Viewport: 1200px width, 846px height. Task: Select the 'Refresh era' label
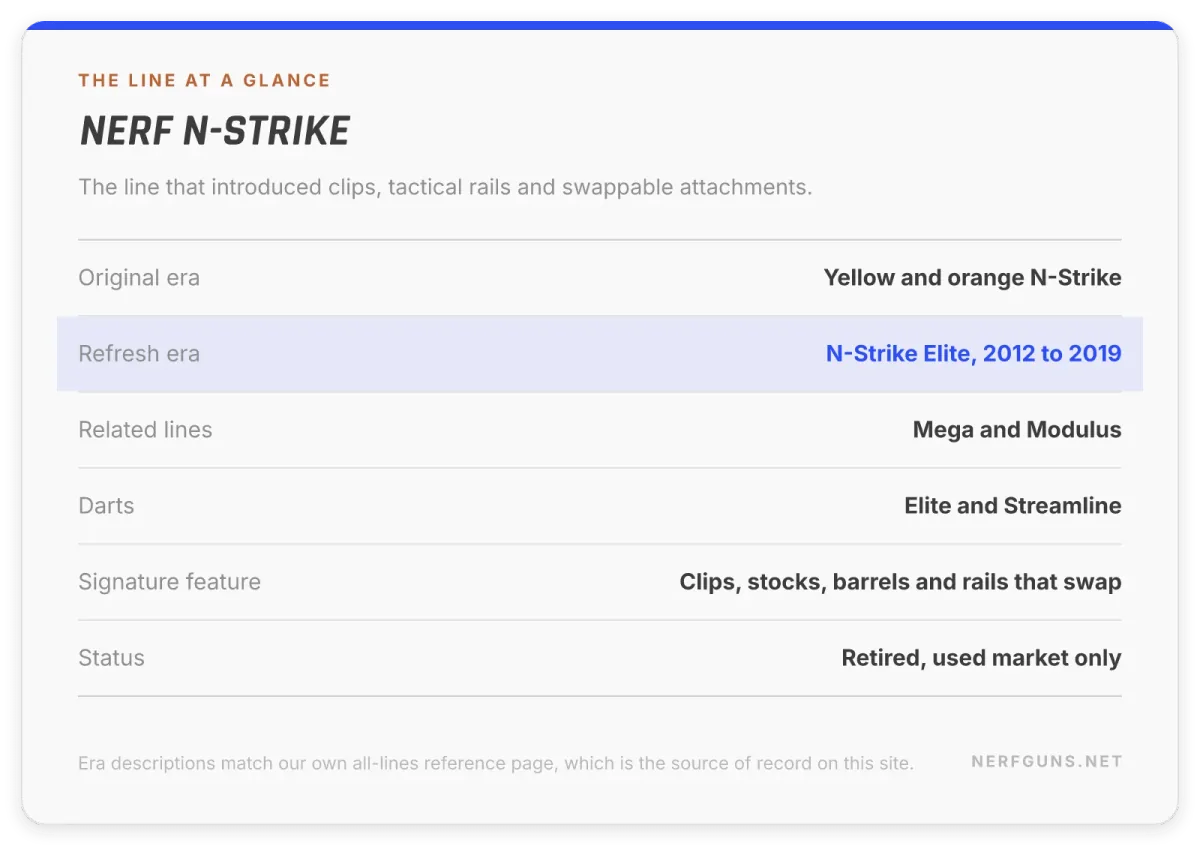tap(139, 354)
